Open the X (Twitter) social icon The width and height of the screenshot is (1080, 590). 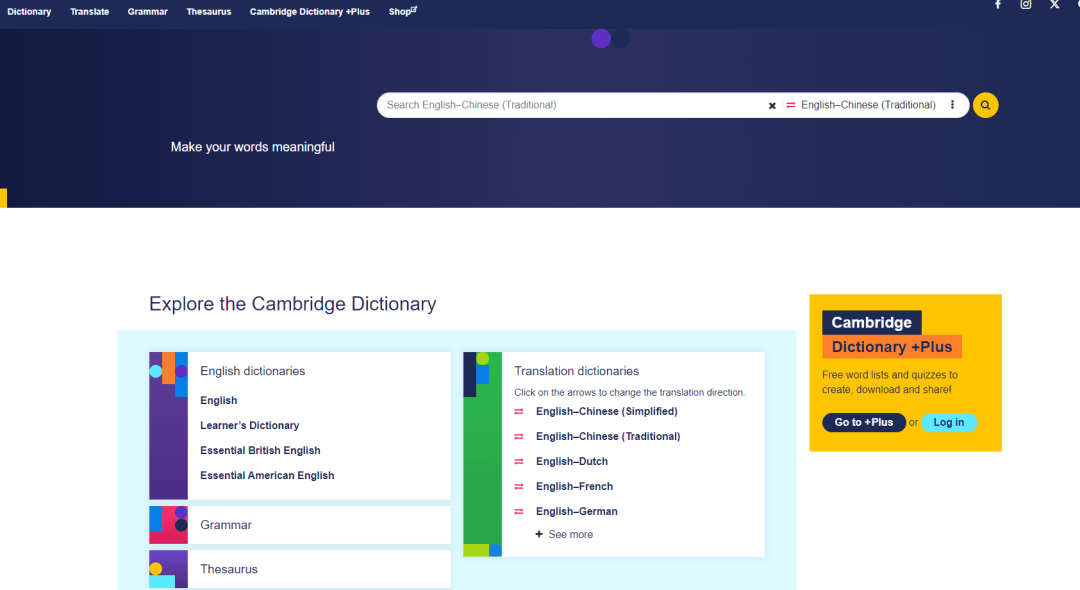1055,5
